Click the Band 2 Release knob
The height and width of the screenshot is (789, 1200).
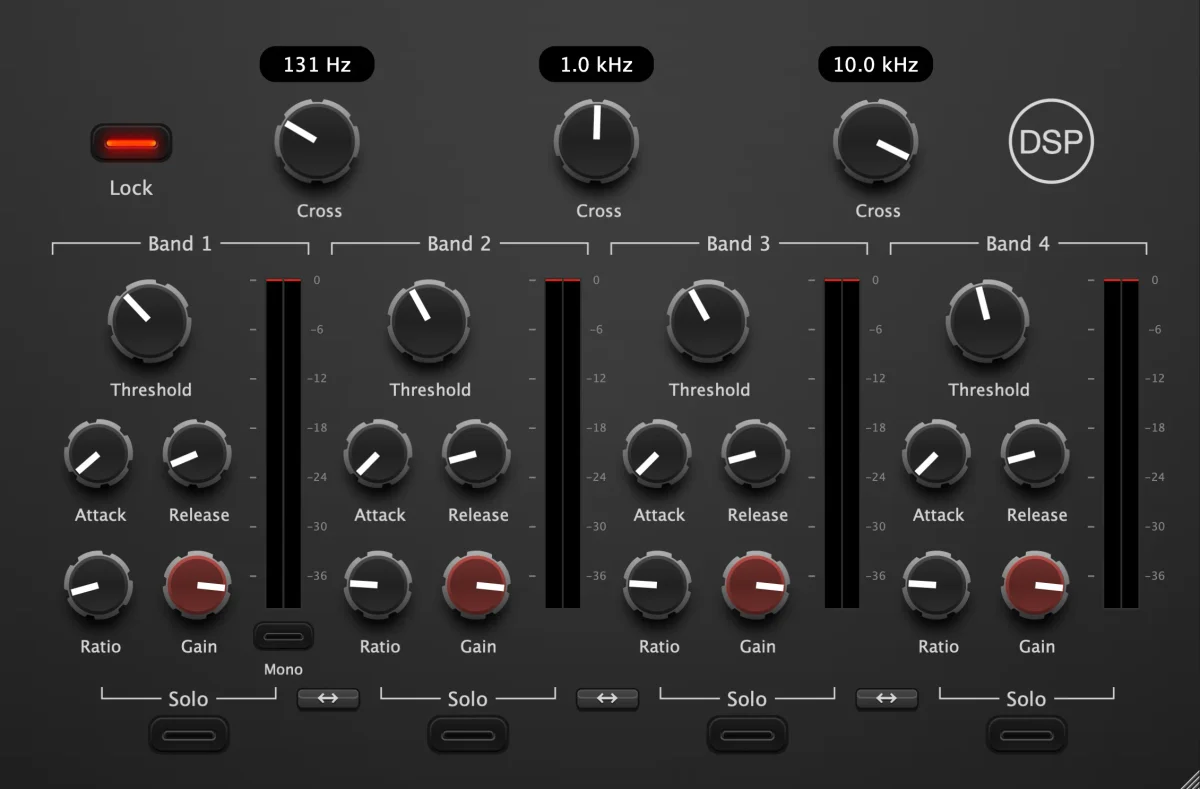(x=477, y=453)
